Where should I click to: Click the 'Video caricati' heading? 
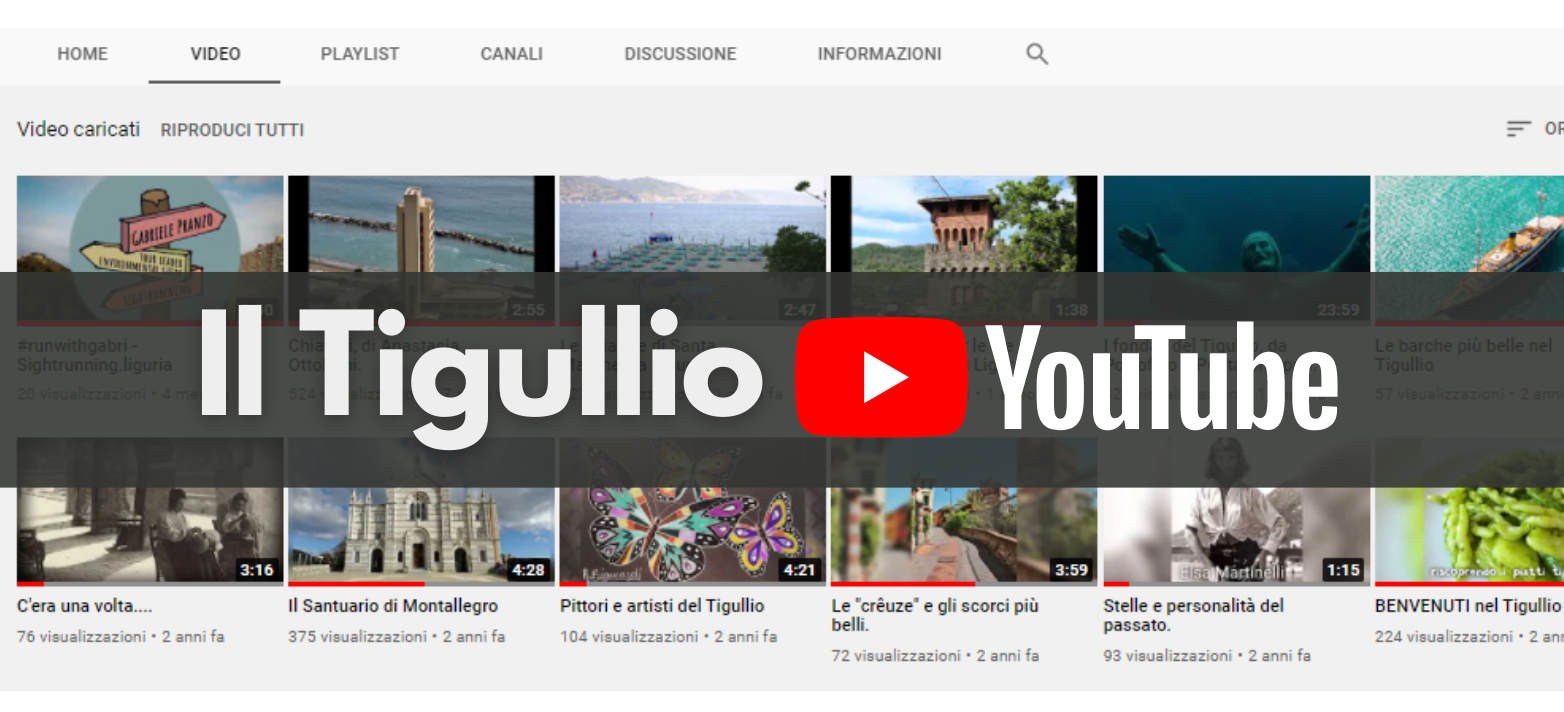(78, 129)
